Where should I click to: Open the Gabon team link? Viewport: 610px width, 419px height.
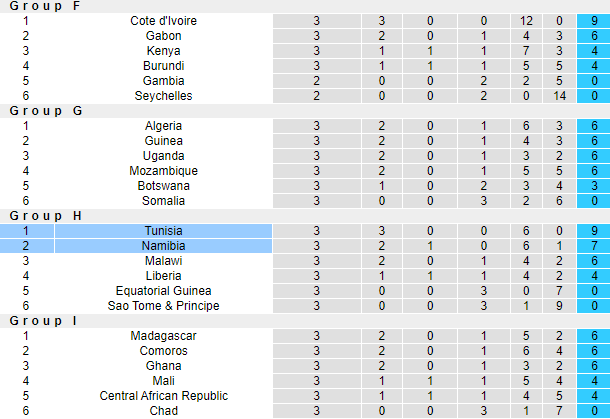tap(163, 36)
